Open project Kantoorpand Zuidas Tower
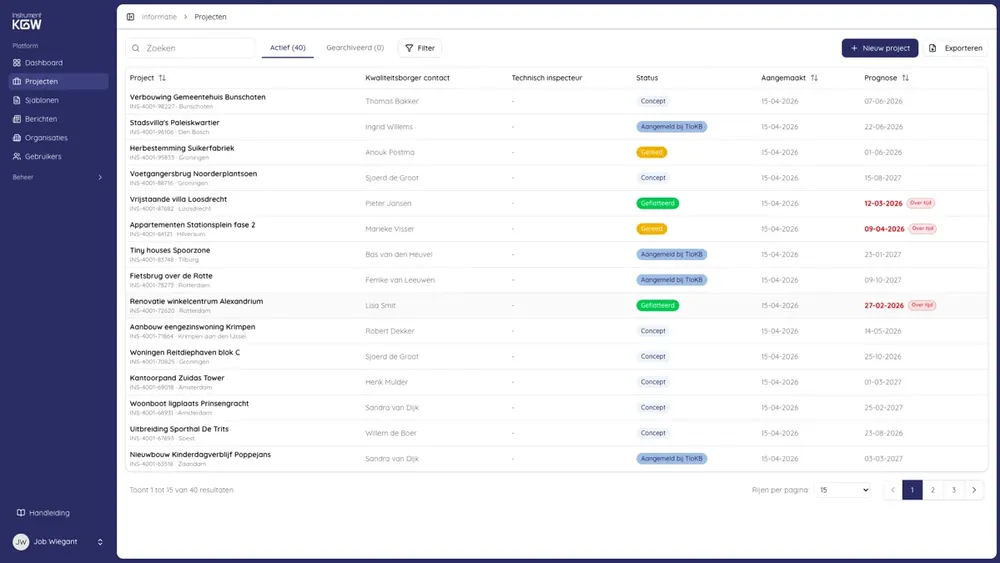Screen dimensions: 1000x563 (x=177, y=377)
